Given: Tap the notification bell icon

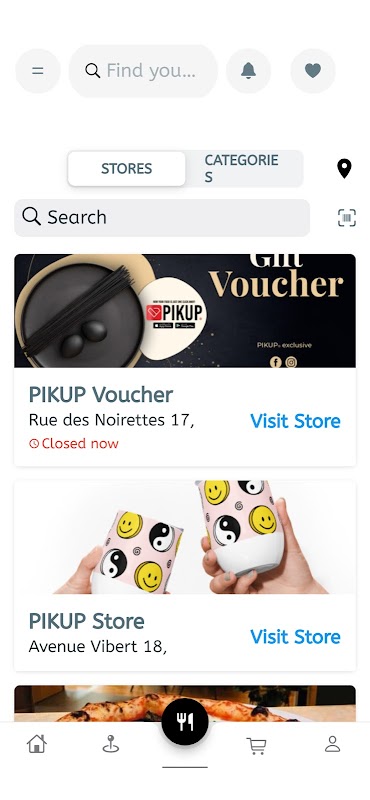Looking at the screenshot, I should 249,71.
